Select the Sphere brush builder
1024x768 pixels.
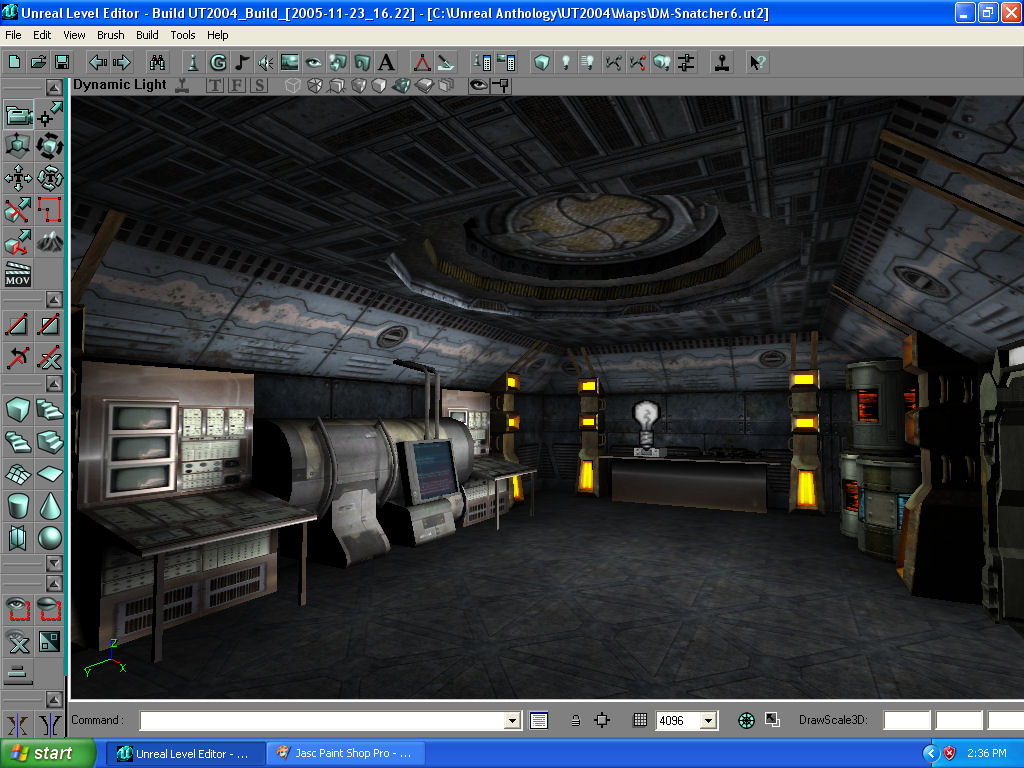[49, 538]
